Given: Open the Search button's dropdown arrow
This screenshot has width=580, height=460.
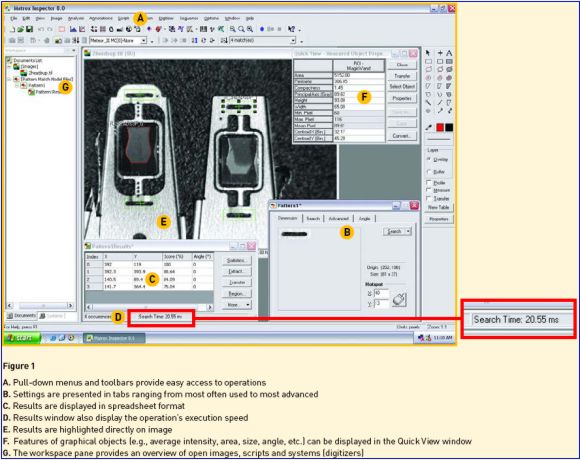Looking at the screenshot, I should point(408,231).
